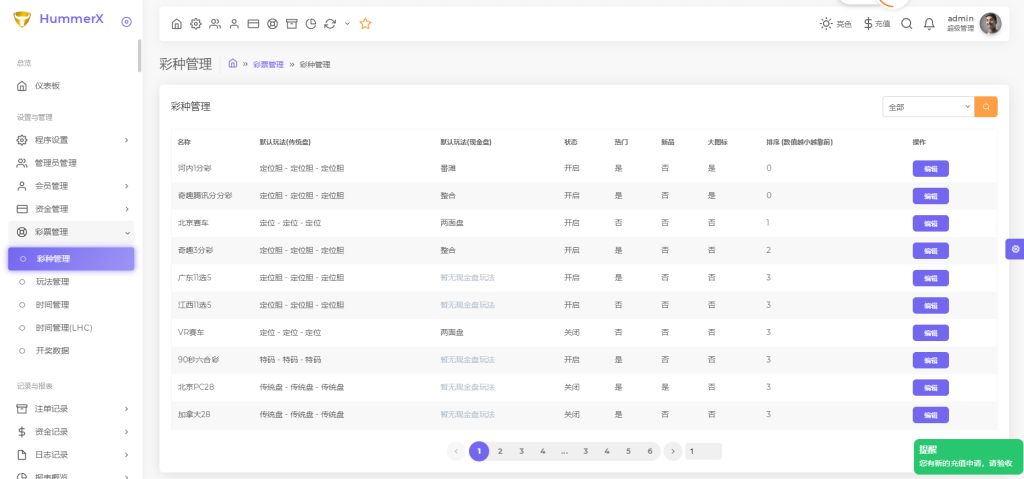Open the floating settings gear on right edge
Image resolution: width=1024 pixels, height=479 pixels.
click(1015, 249)
